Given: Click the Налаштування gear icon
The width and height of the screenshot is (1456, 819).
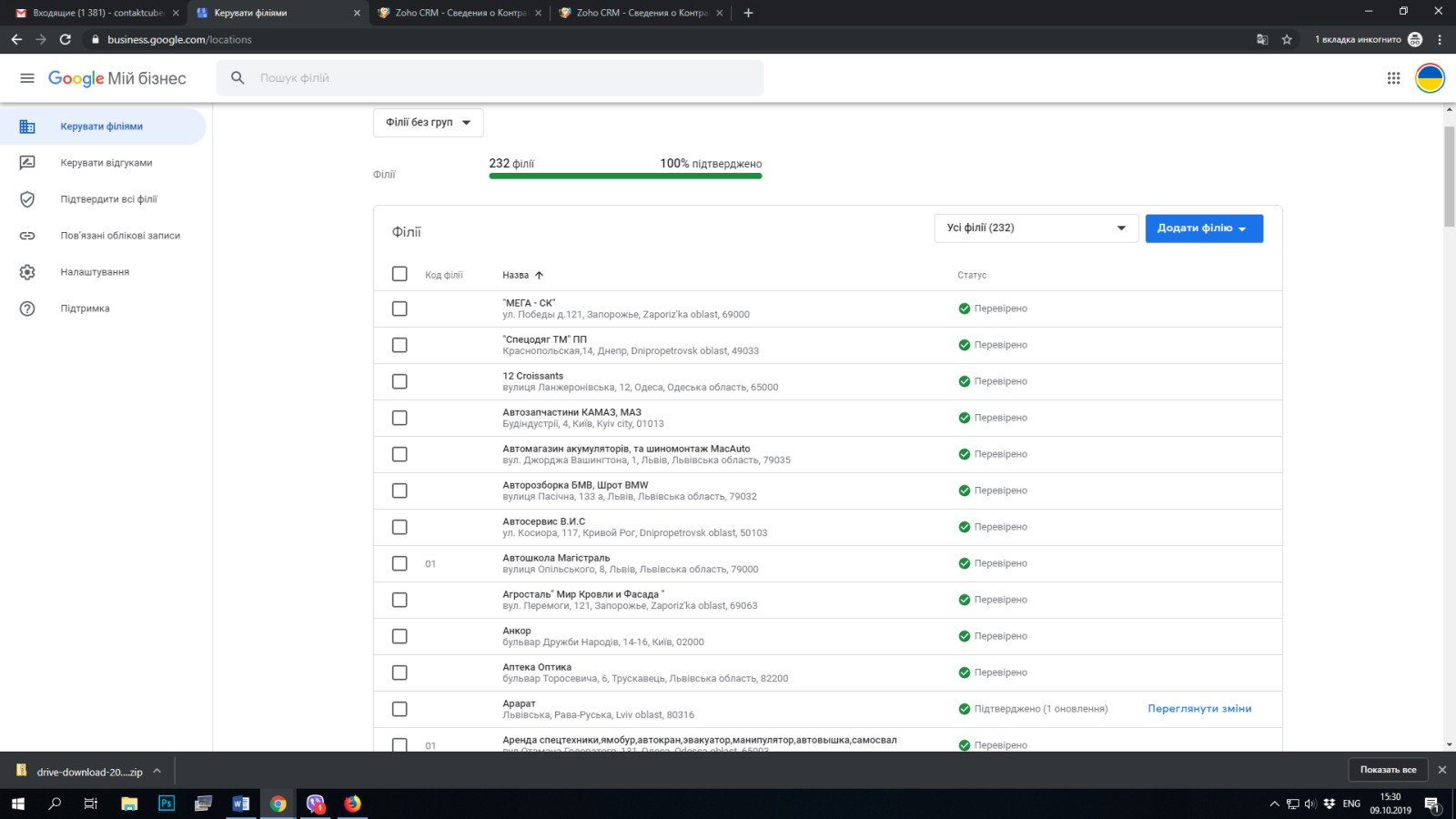Looking at the screenshot, I should point(27,272).
